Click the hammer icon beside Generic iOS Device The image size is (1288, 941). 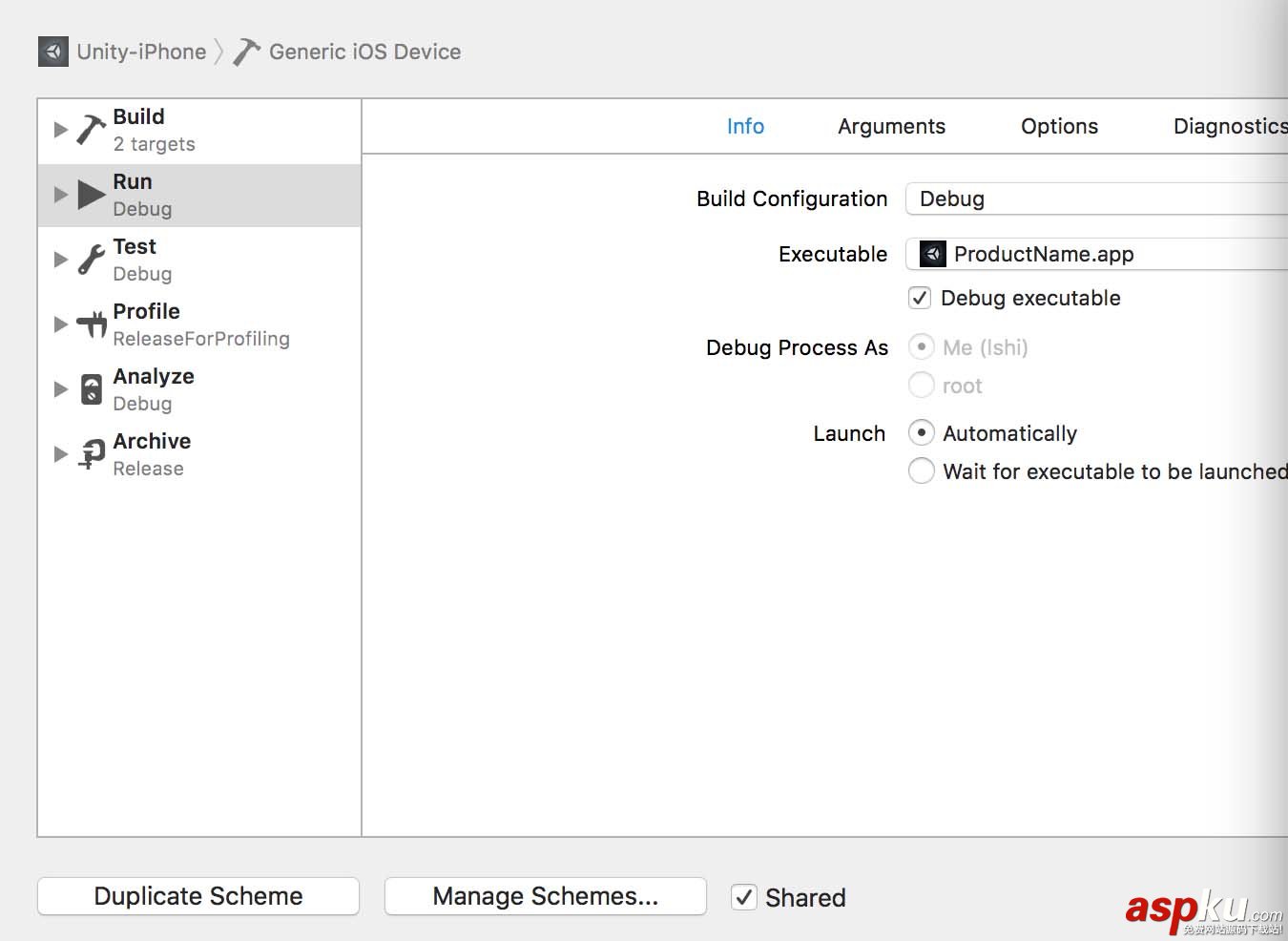tap(246, 52)
